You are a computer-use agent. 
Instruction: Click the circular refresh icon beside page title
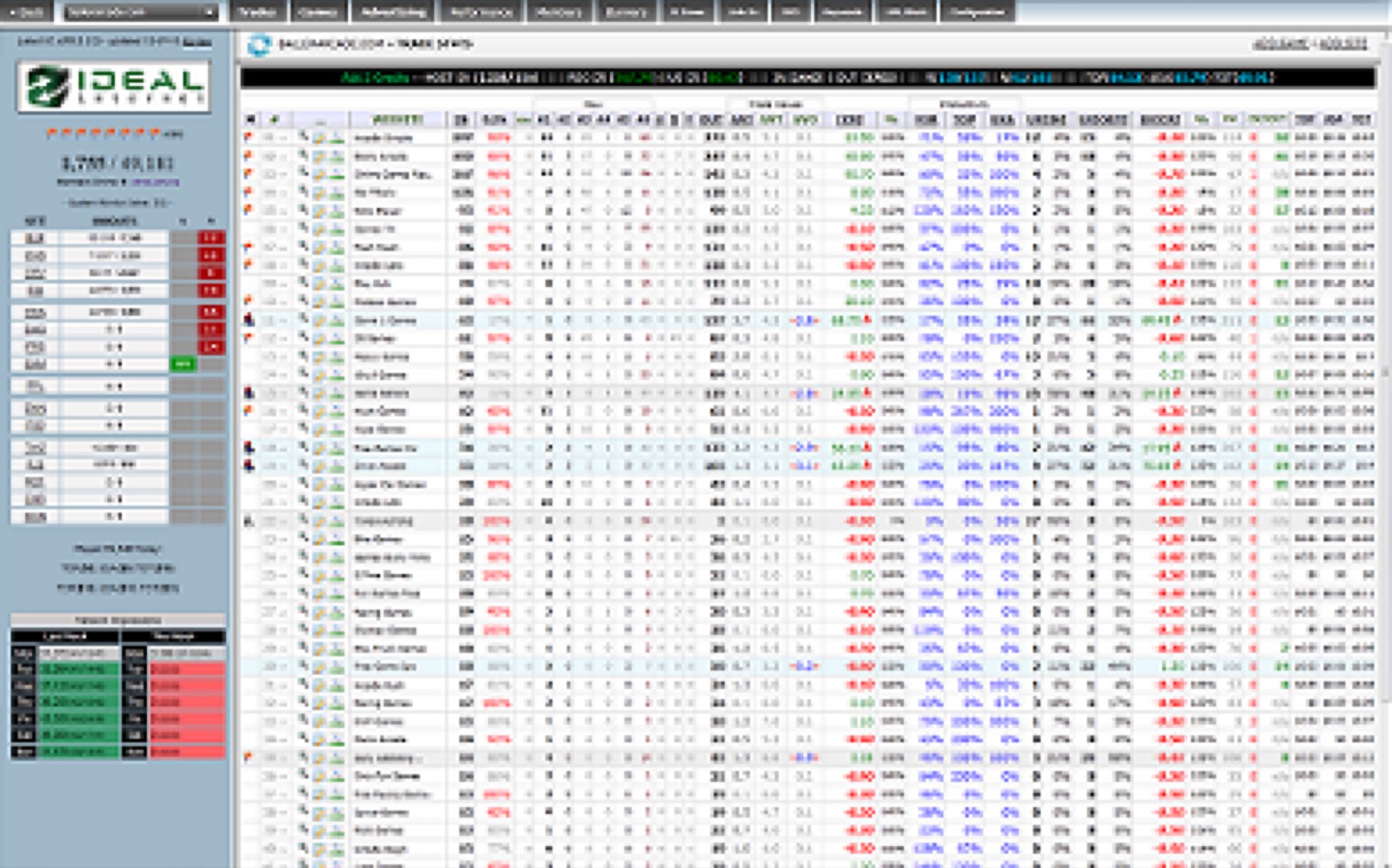pyautogui.click(x=258, y=45)
